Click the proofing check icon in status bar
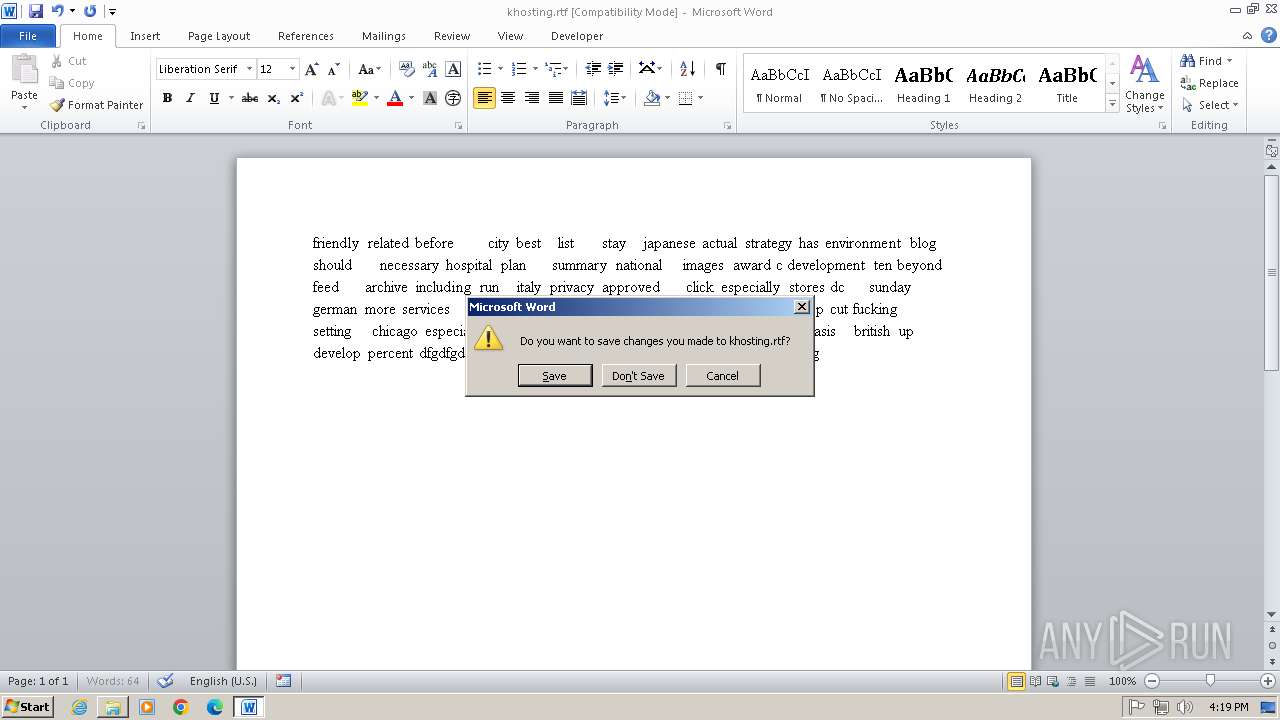The width and height of the screenshot is (1280, 720). pyautogui.click(x=165, y=681)
